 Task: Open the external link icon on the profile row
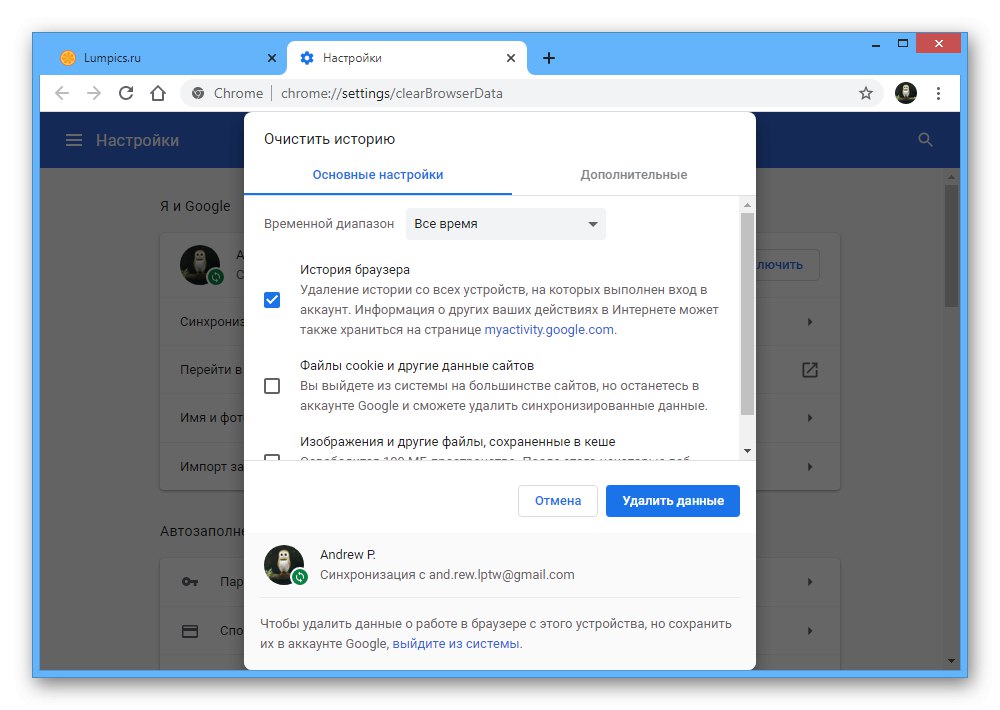coord(812,370)
